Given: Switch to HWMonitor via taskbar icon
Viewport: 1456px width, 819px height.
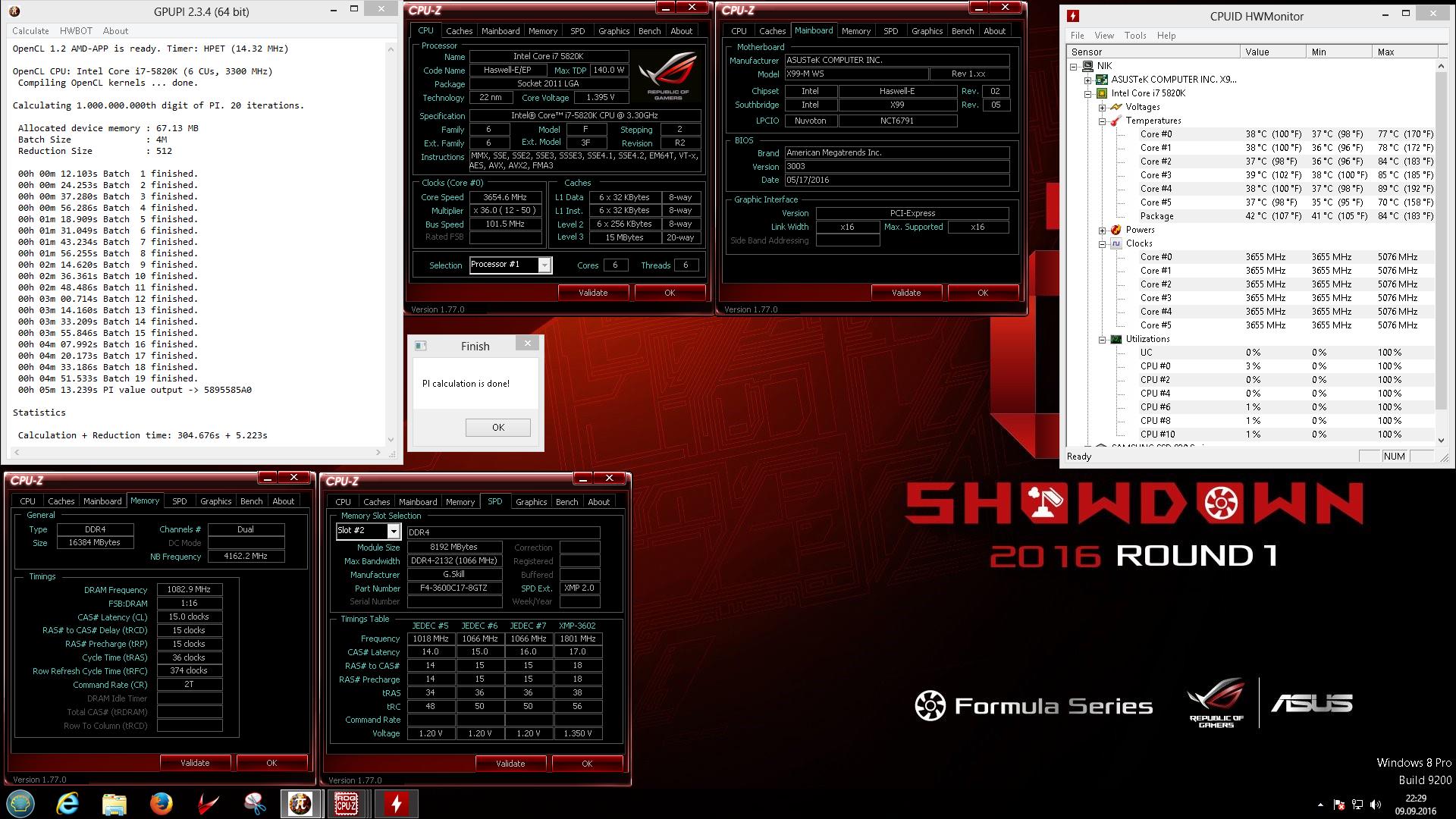Looking at the screenshot, I should pos(395,803).
